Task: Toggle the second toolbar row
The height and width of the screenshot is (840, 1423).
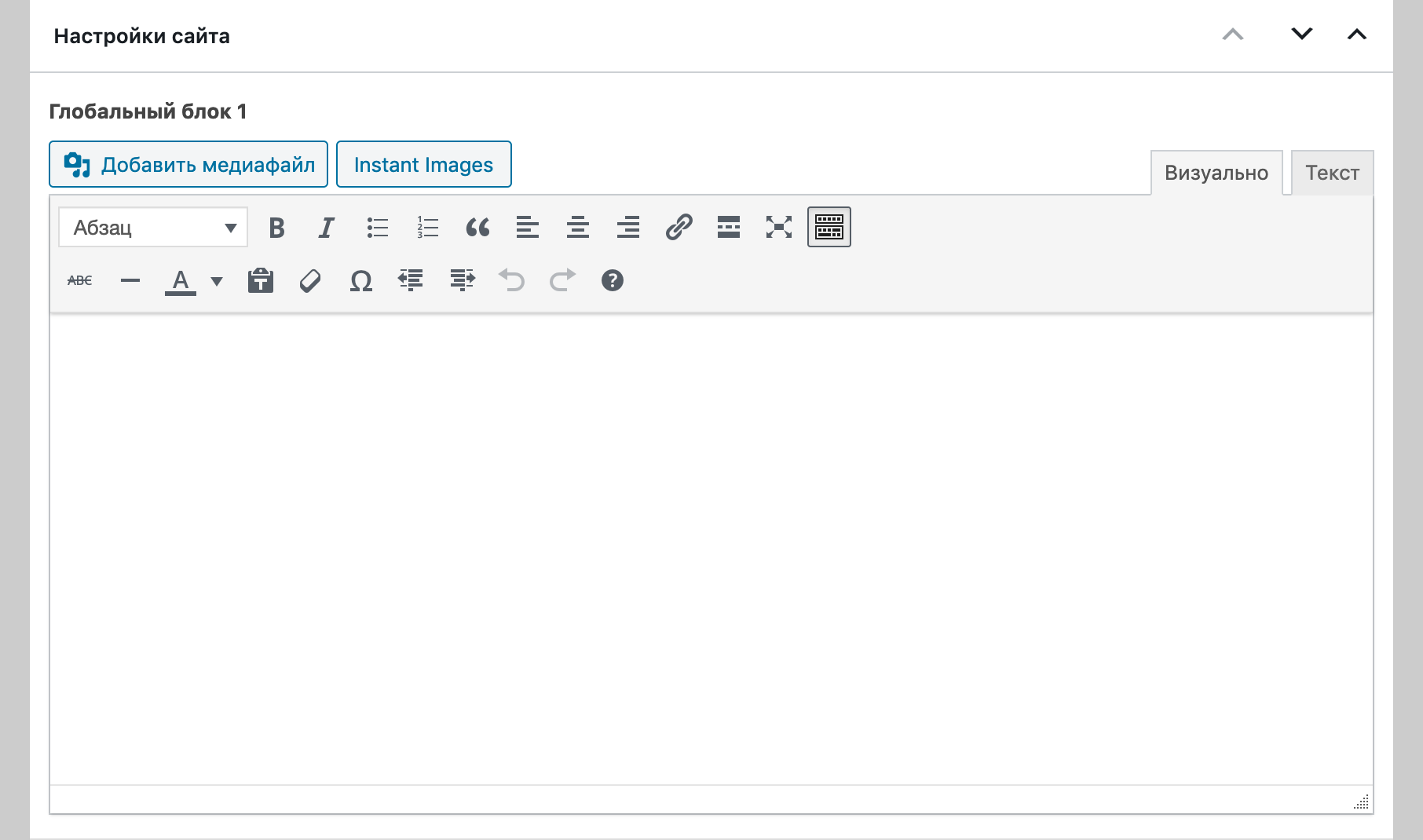Action: click(829, 228)
